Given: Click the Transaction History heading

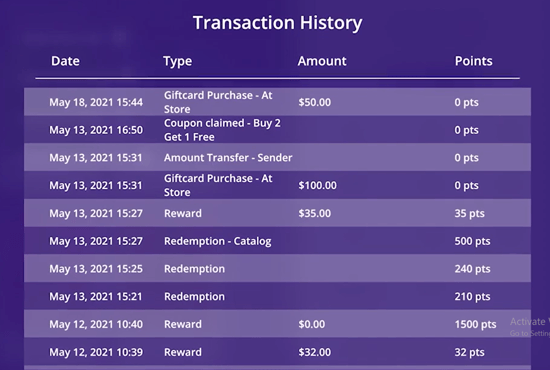Looking at the screenshot, I should pos(277,23).
